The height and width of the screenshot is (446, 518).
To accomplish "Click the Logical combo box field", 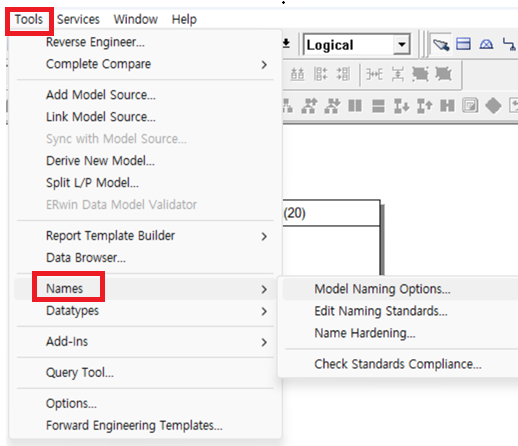I will click(357, 44).
